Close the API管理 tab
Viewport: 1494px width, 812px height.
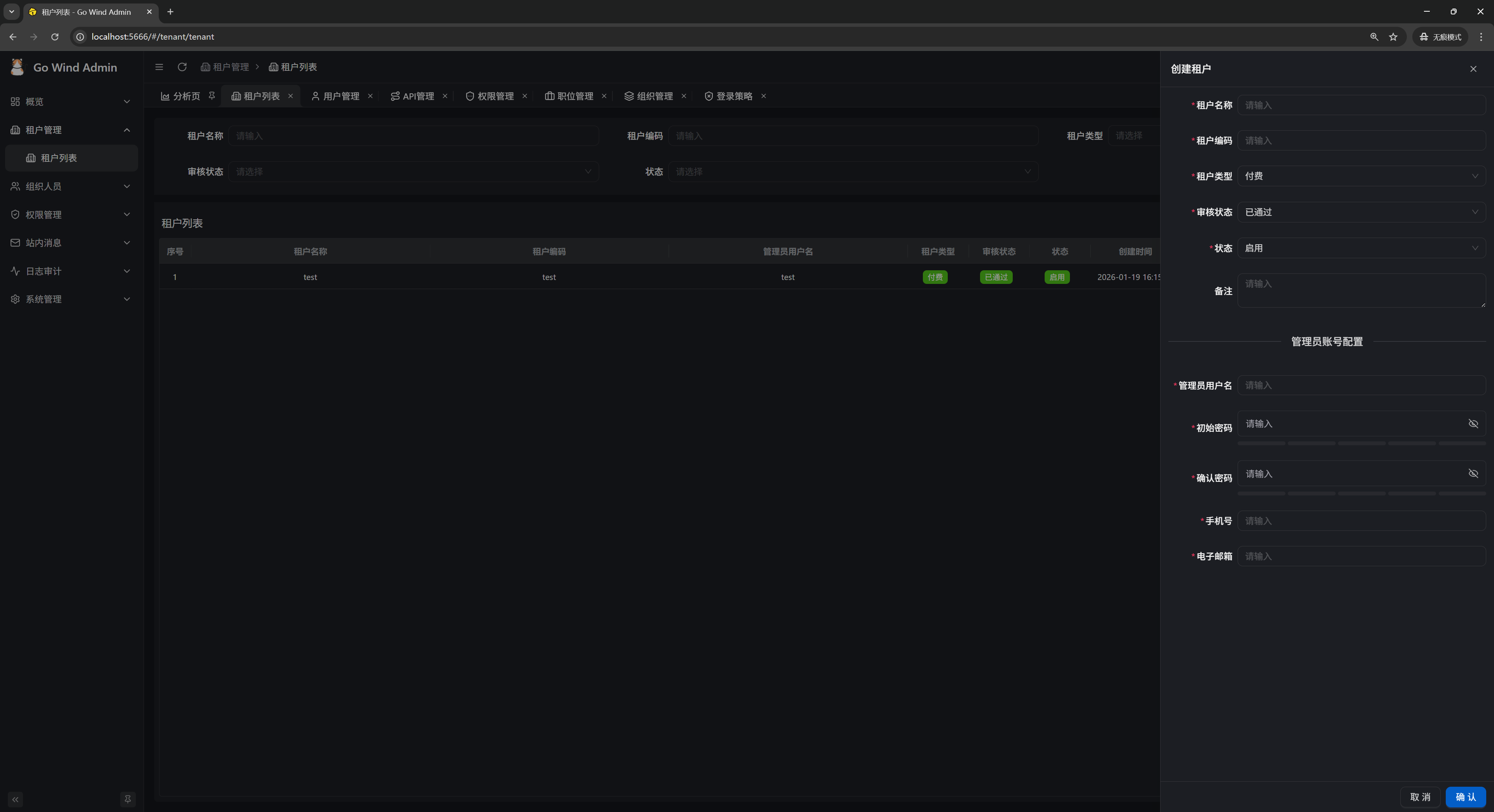click(445, 96)
